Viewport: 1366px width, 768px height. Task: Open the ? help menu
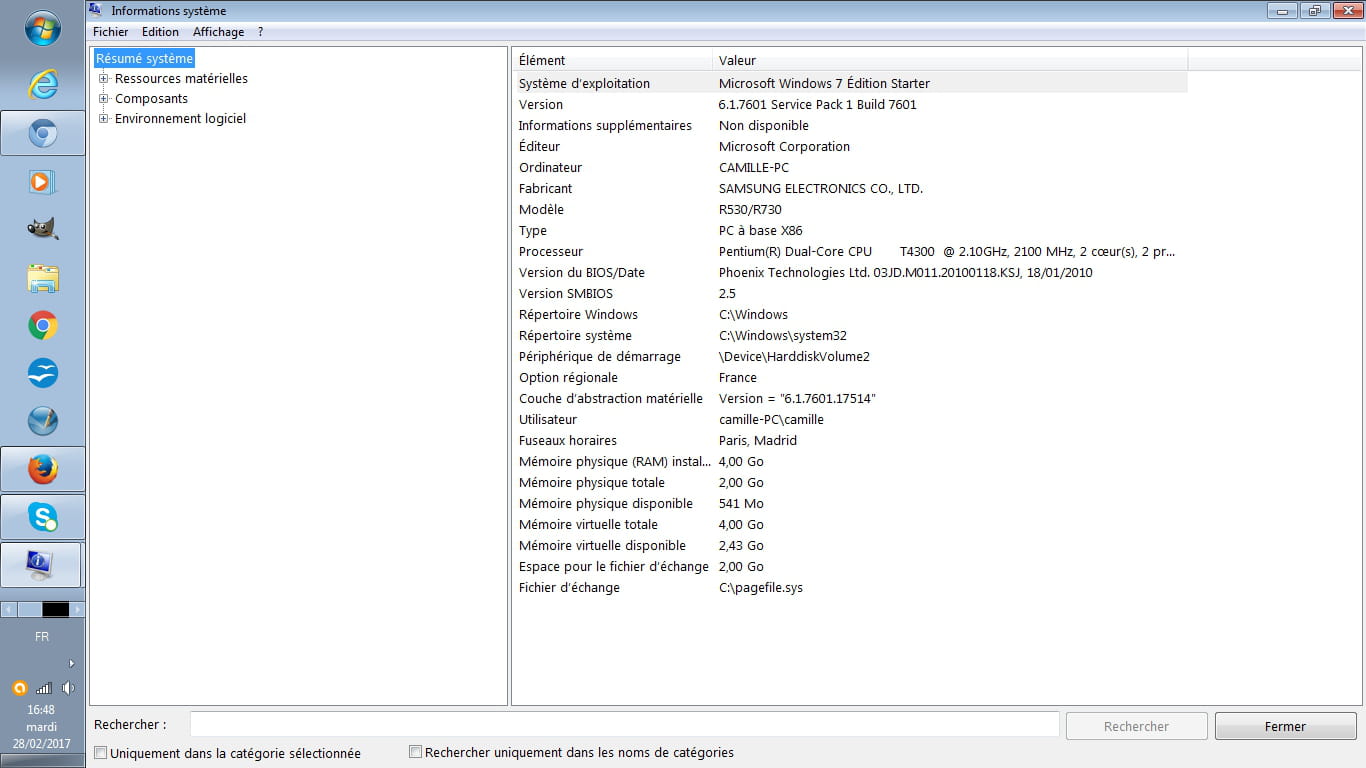click(x=260, y=32)
